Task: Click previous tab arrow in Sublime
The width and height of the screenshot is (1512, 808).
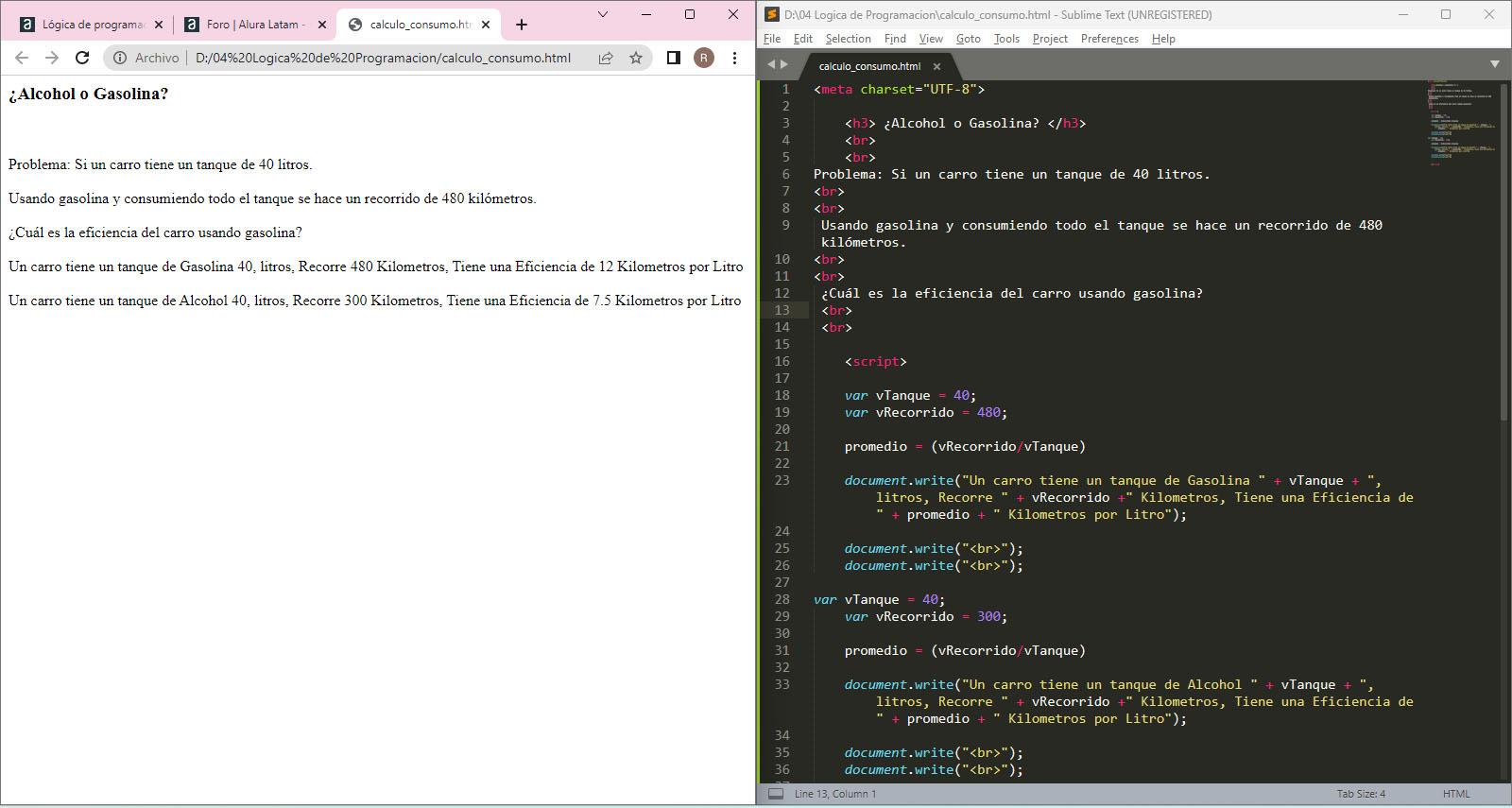Action: 771,65
